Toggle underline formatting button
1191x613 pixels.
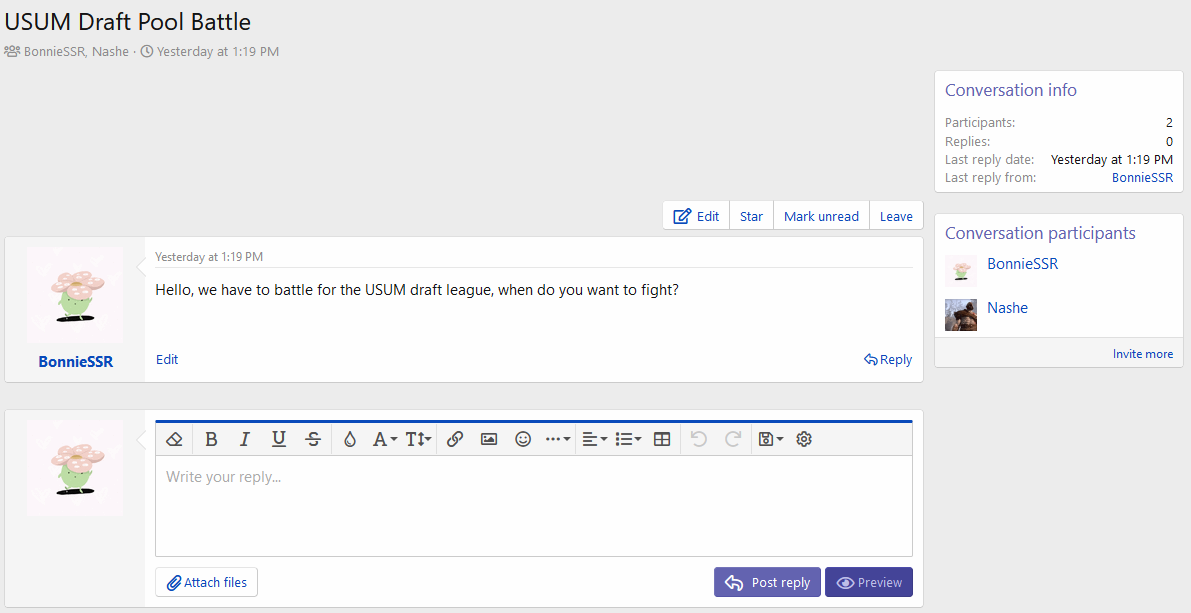tap(279, 439)
